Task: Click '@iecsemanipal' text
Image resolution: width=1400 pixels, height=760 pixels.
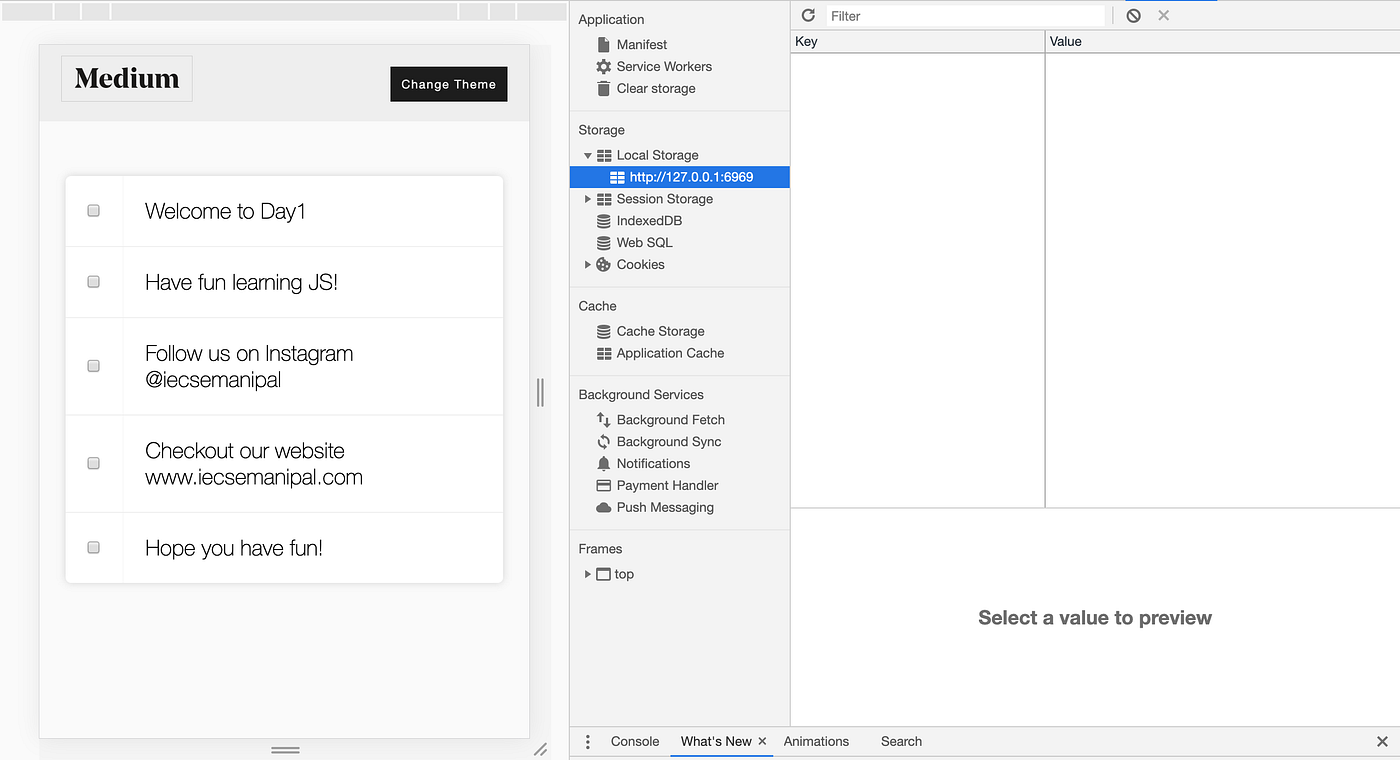Action: pyautogui.click(x=213, y=381)
